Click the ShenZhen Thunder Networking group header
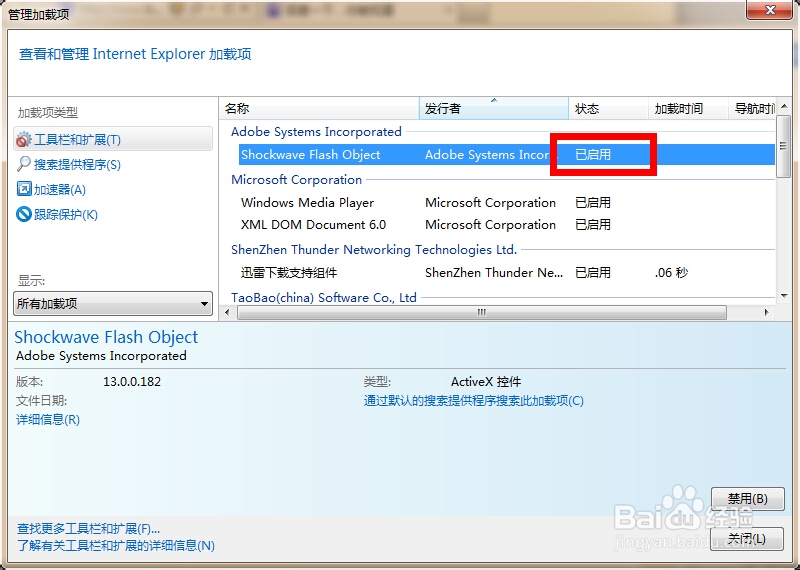This screenshot has width=800, height=570. pyautogui.click(x=374, y=250)
